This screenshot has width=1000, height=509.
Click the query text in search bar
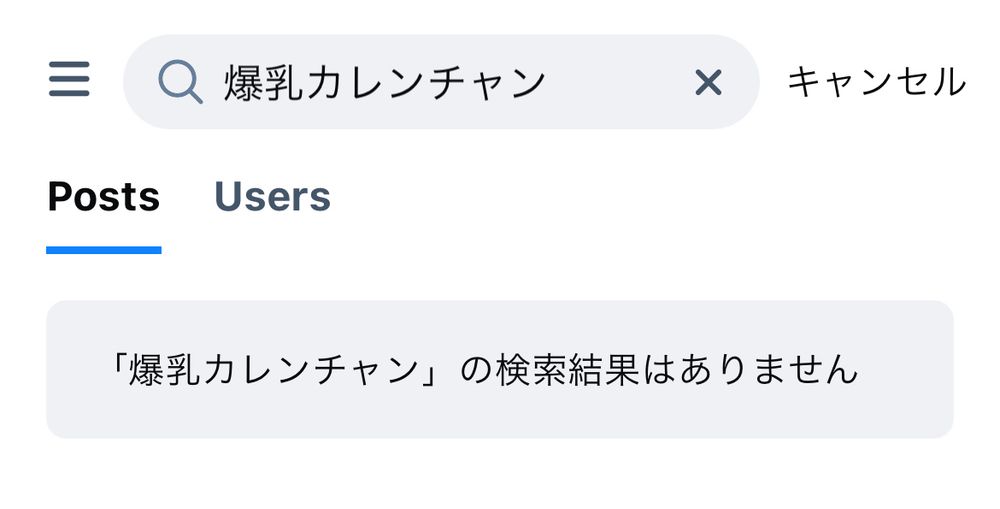click(385, 82)
